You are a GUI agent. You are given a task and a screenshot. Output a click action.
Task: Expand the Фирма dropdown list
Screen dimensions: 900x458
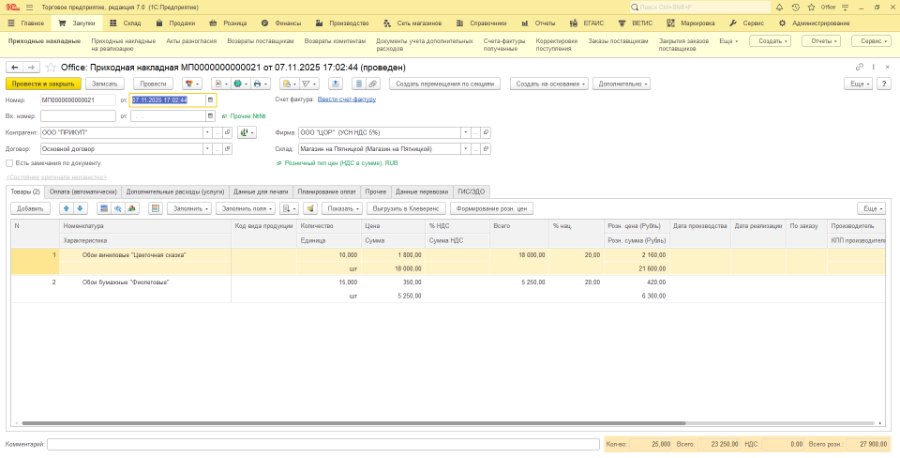coord(466,133)
